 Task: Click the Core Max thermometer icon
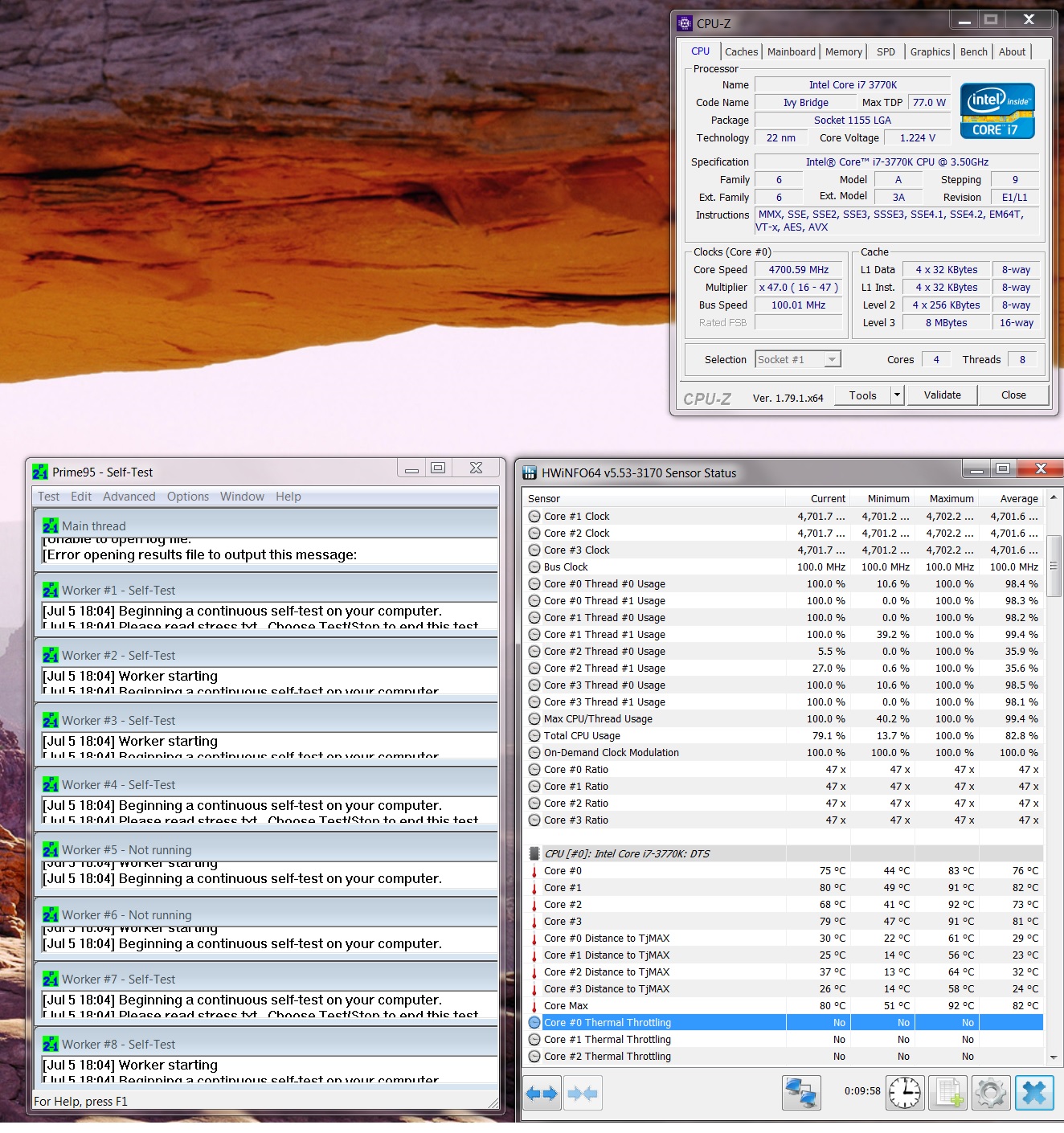(534, 1005)
